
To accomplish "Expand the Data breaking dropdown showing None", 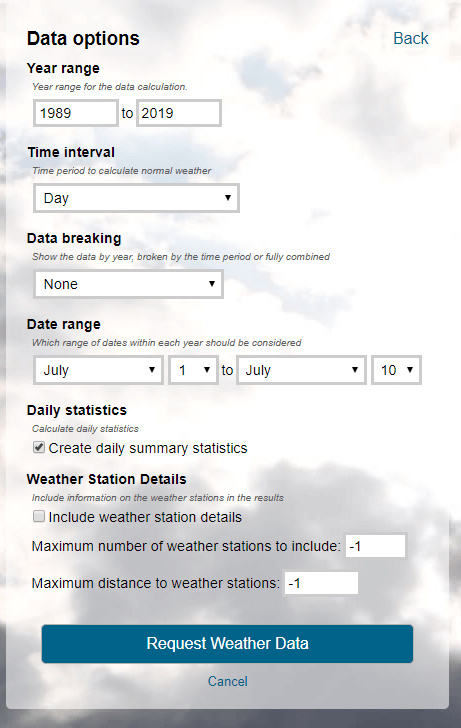I will click(129, 284).
